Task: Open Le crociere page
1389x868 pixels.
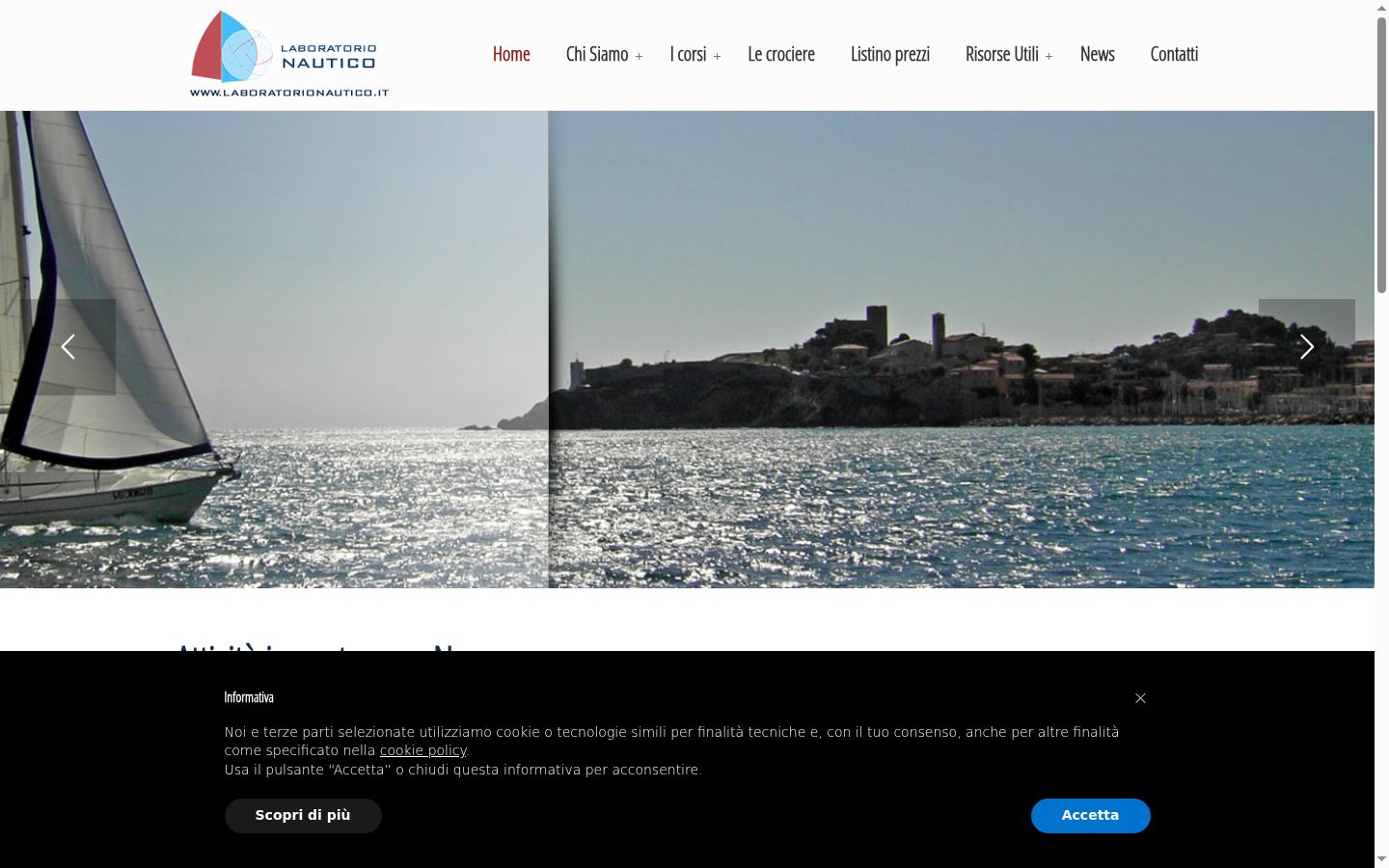Action: pos(781,54)
